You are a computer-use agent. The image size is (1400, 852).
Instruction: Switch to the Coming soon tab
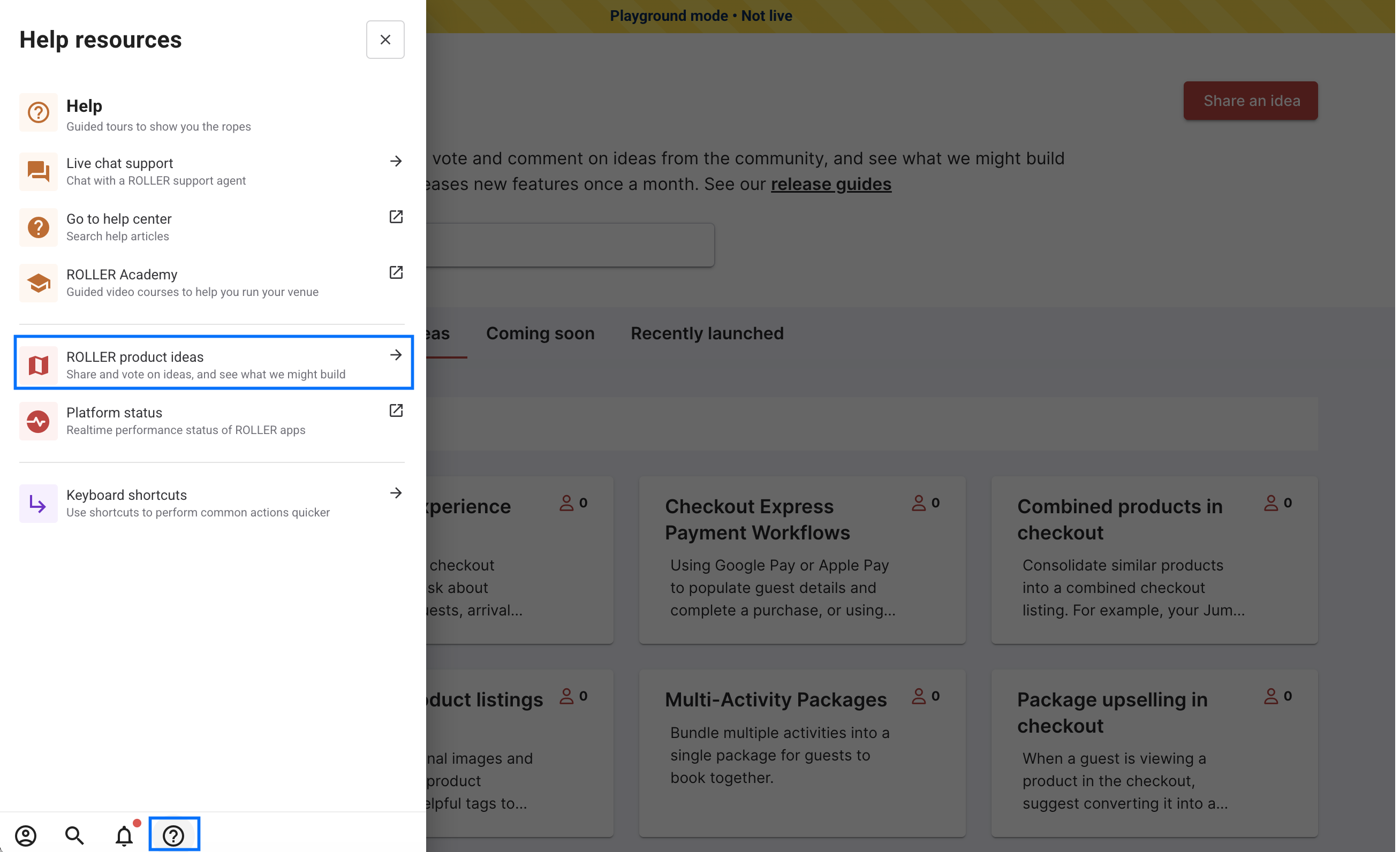[540, 333]
